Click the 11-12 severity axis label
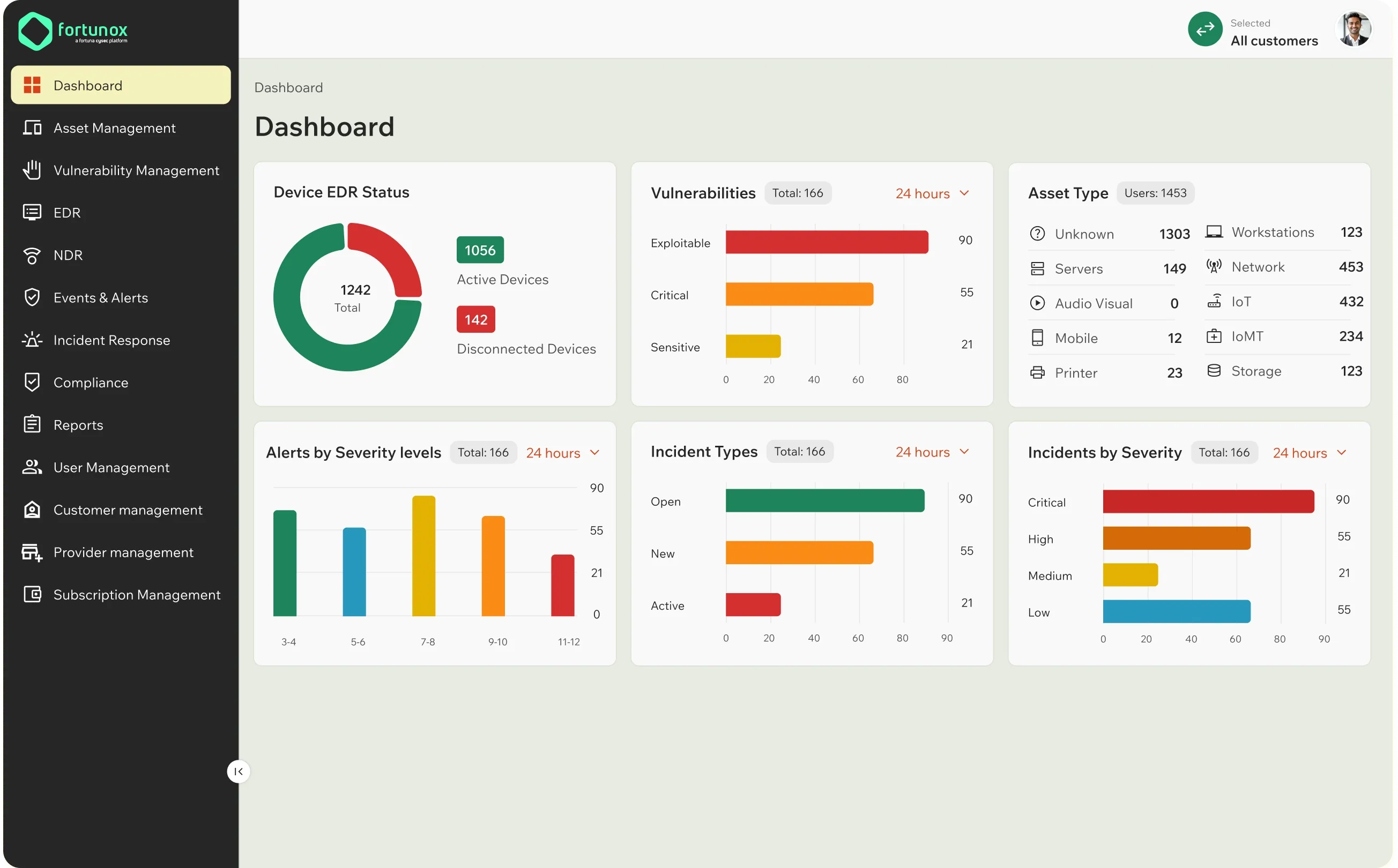 point(570,643)
